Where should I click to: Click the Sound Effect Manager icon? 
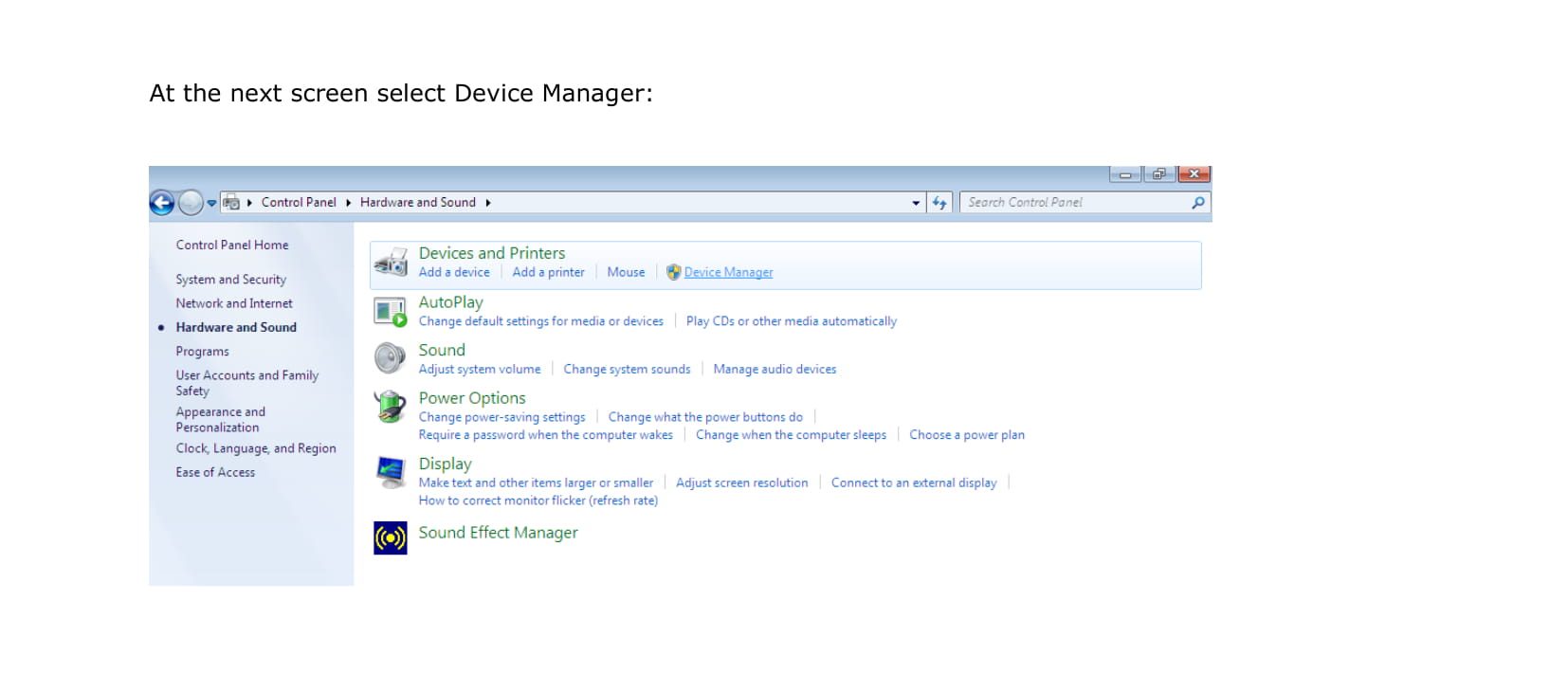pos(391,538)
